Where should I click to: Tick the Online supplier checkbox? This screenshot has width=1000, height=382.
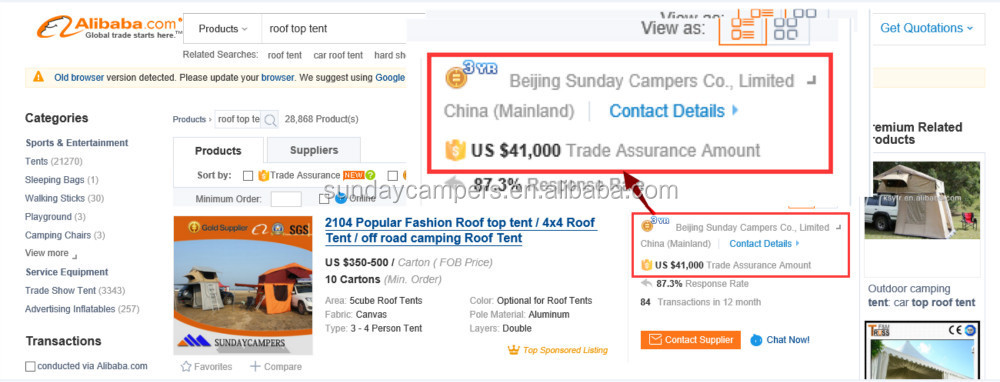pyautogui.click(x=324, y=198)
